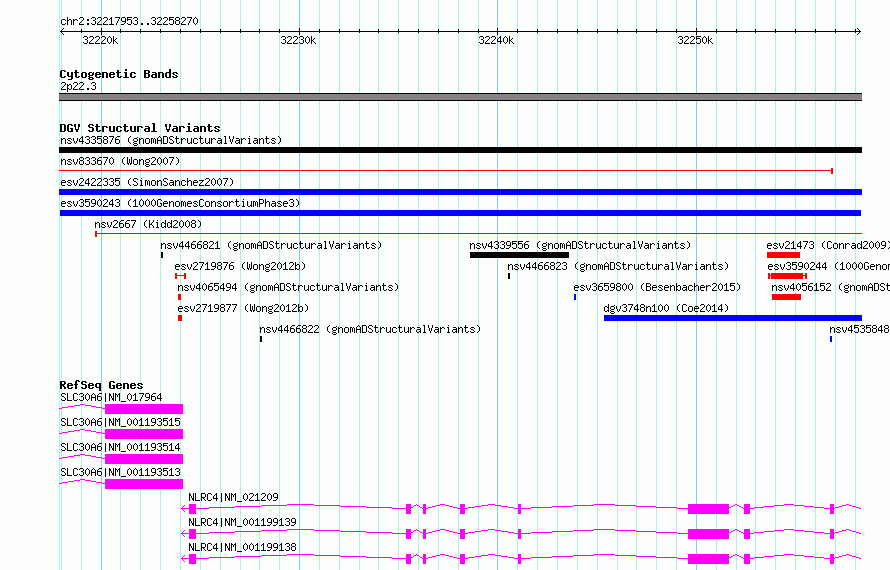
Task: Click the 32240k ruler tick label
Action: (x=497, y=40)
